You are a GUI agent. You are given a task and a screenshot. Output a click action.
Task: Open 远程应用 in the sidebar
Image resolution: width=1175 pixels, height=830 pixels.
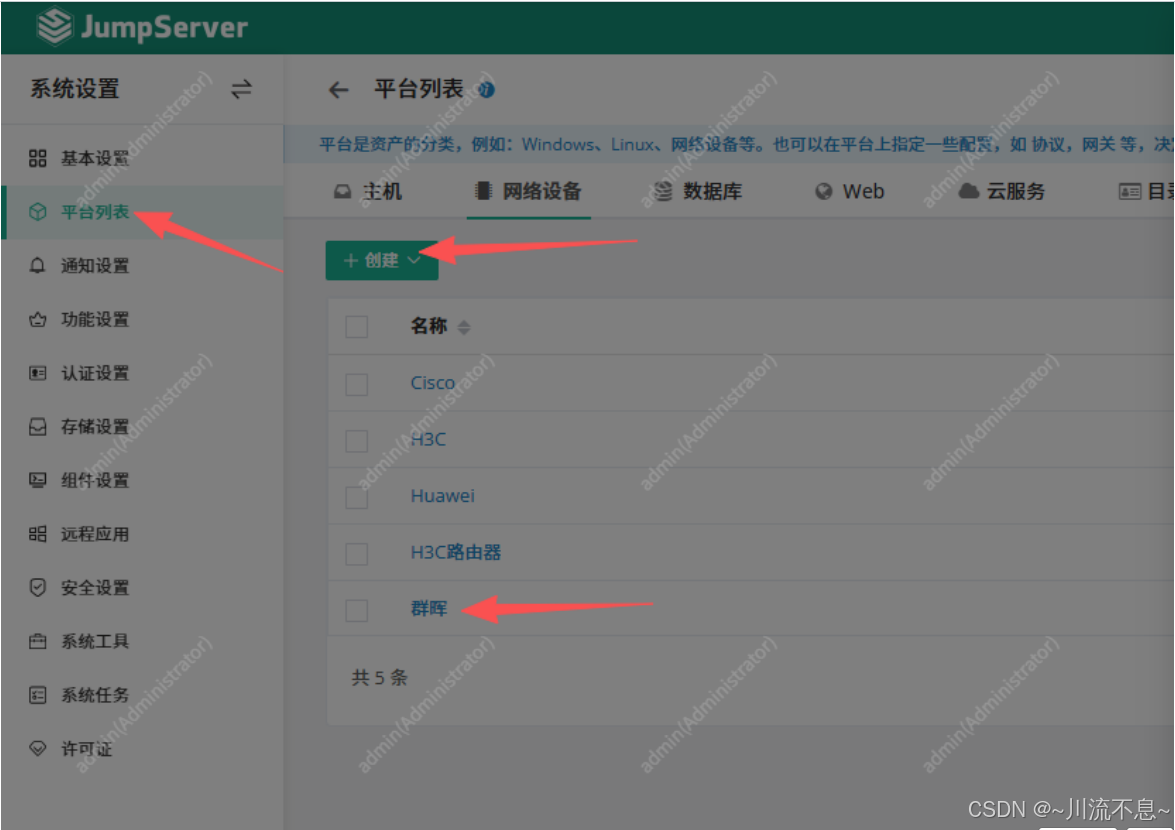(x=95, y=533)
